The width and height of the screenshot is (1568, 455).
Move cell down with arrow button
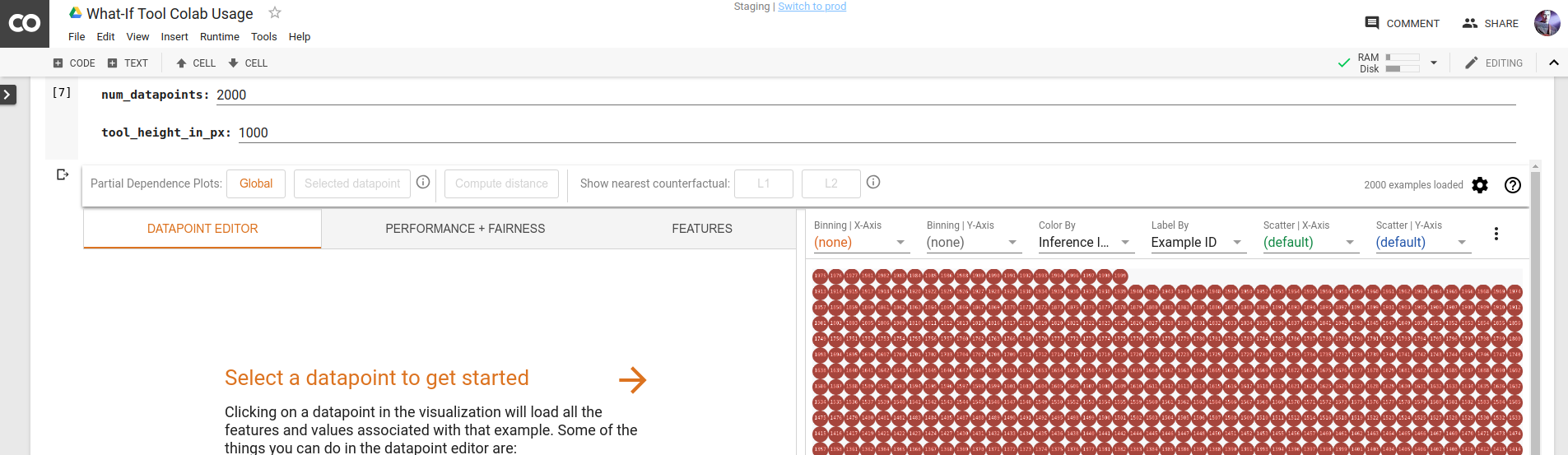point(248,63)
